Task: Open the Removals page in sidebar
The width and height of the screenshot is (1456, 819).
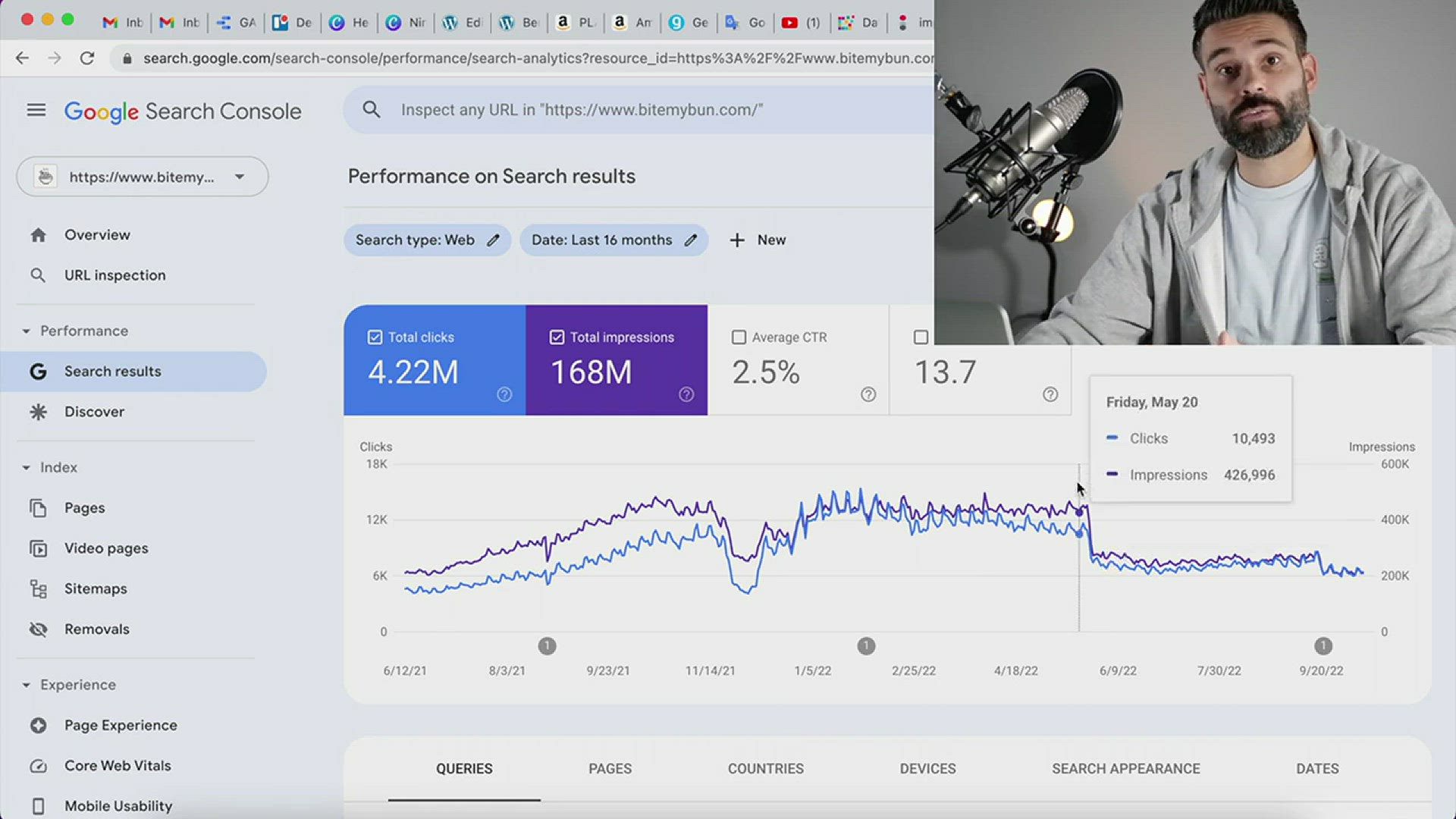Action: 97,629
